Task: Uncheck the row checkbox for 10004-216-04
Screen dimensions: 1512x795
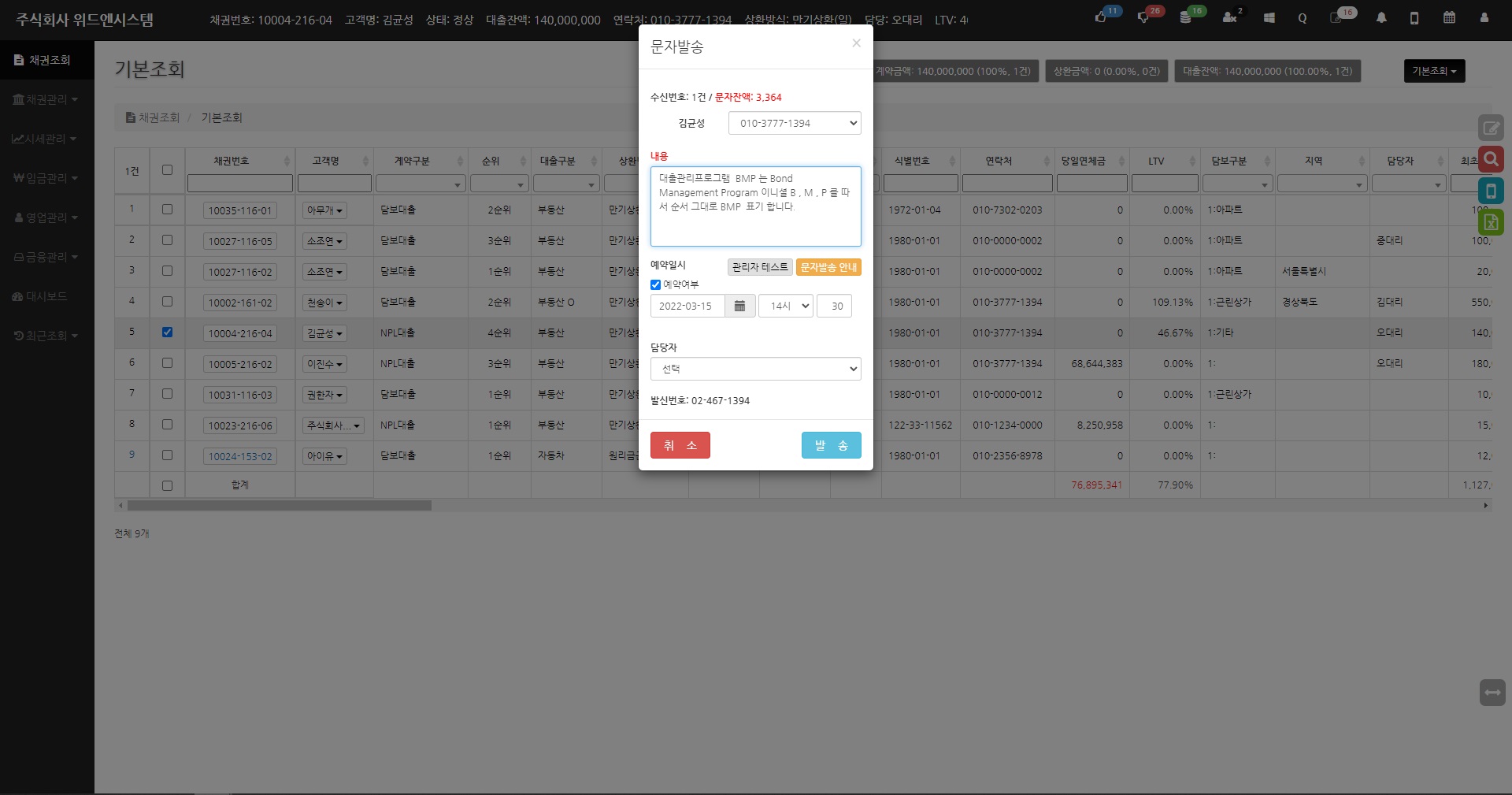Action: pos(167,332)
